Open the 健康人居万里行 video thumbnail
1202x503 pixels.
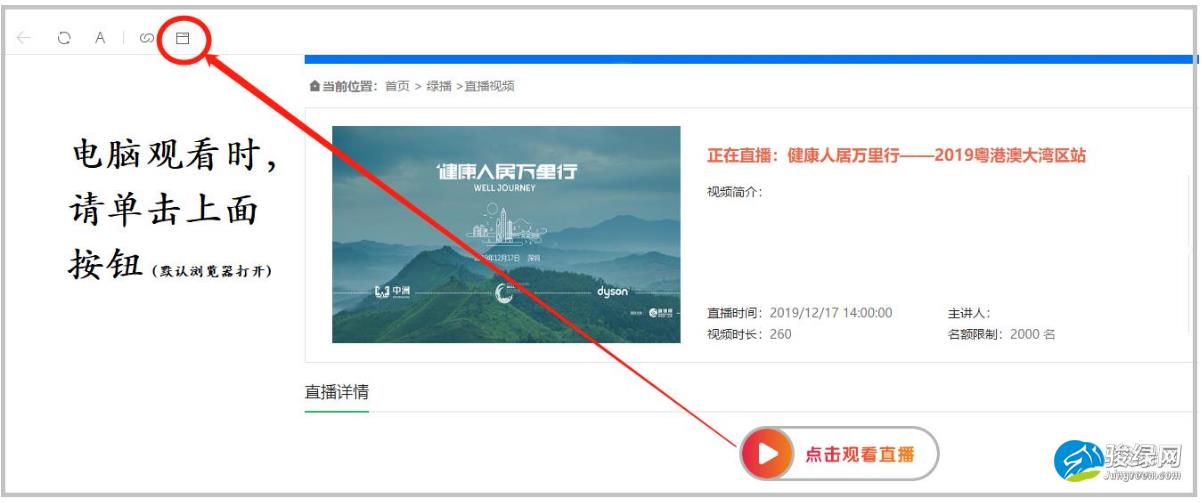click(x=506, y=234)
